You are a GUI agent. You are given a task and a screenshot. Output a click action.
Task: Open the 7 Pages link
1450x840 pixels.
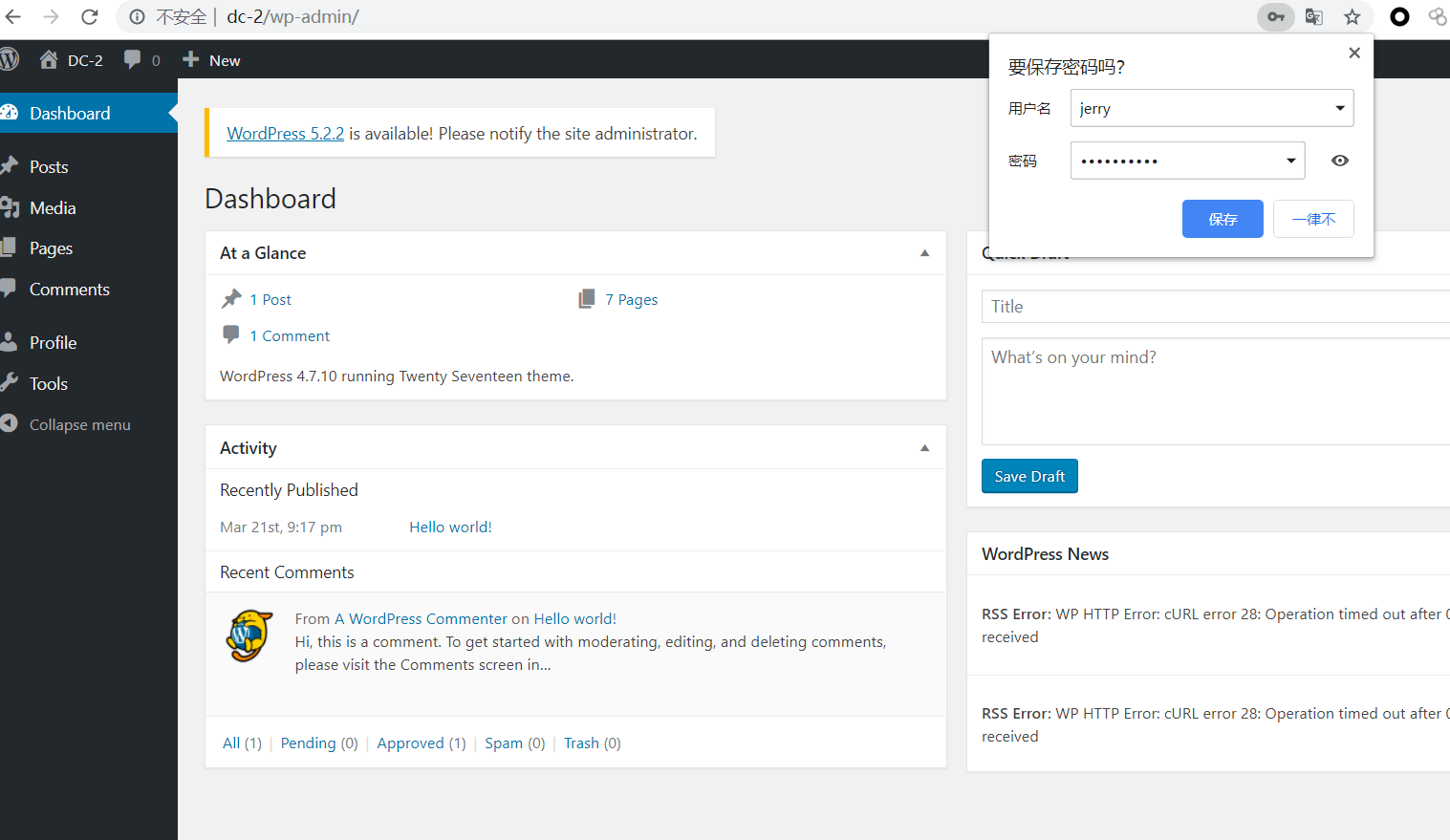pyautogui.click(x=631, y=299)
